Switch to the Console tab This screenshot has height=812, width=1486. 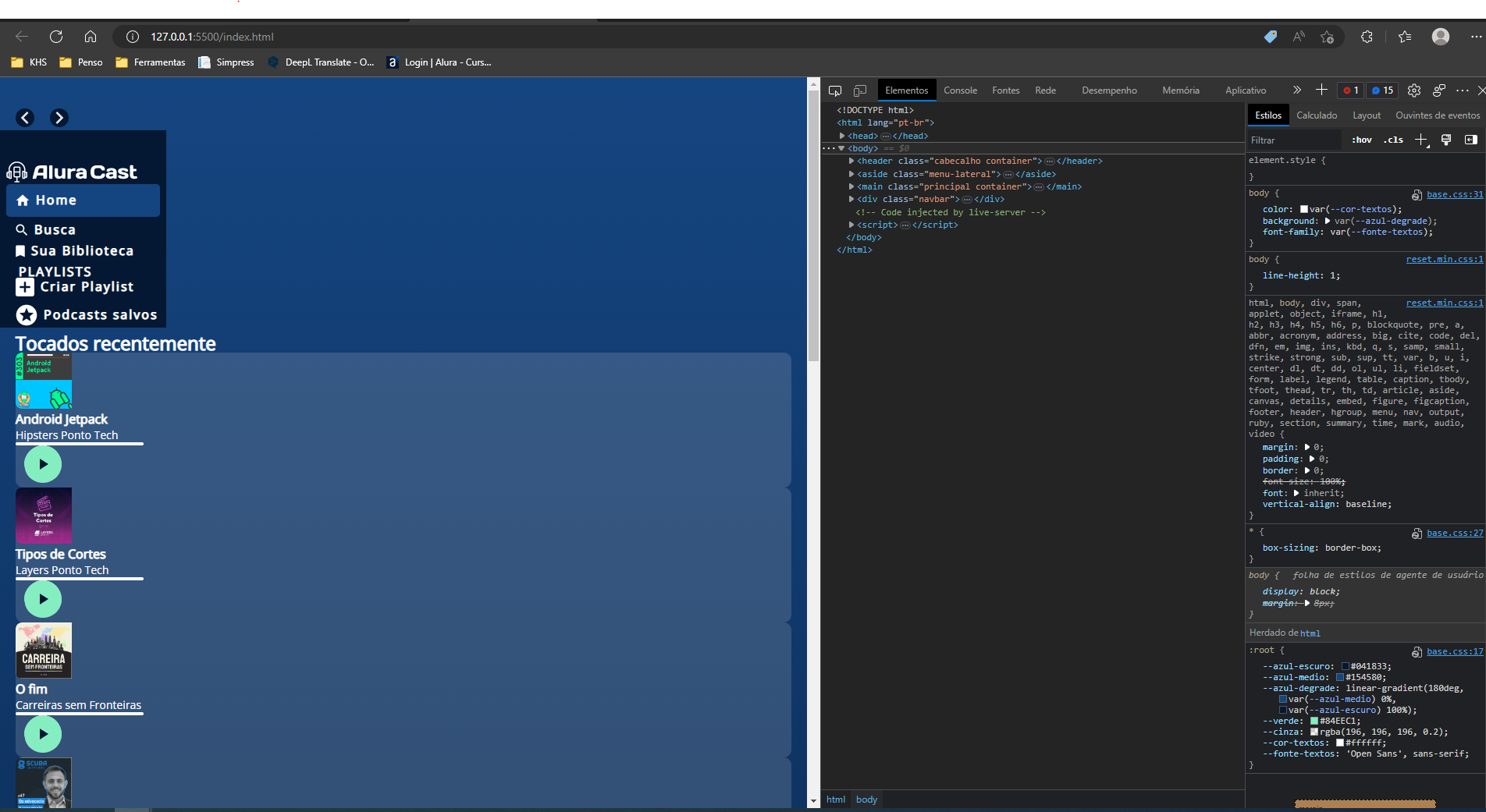960,90
